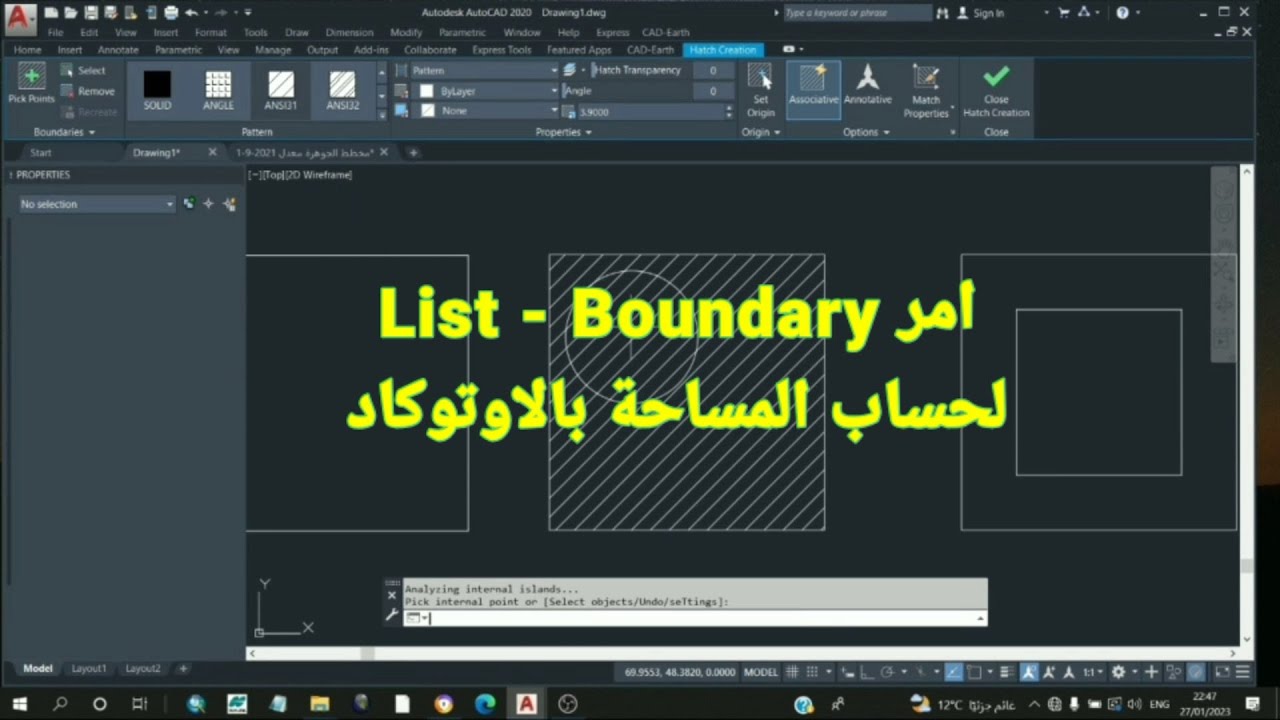Click Select Objects icon in Properties panel
This screenshot has height=720, width=1280.
pyautogui.click(x=208, y=204)
